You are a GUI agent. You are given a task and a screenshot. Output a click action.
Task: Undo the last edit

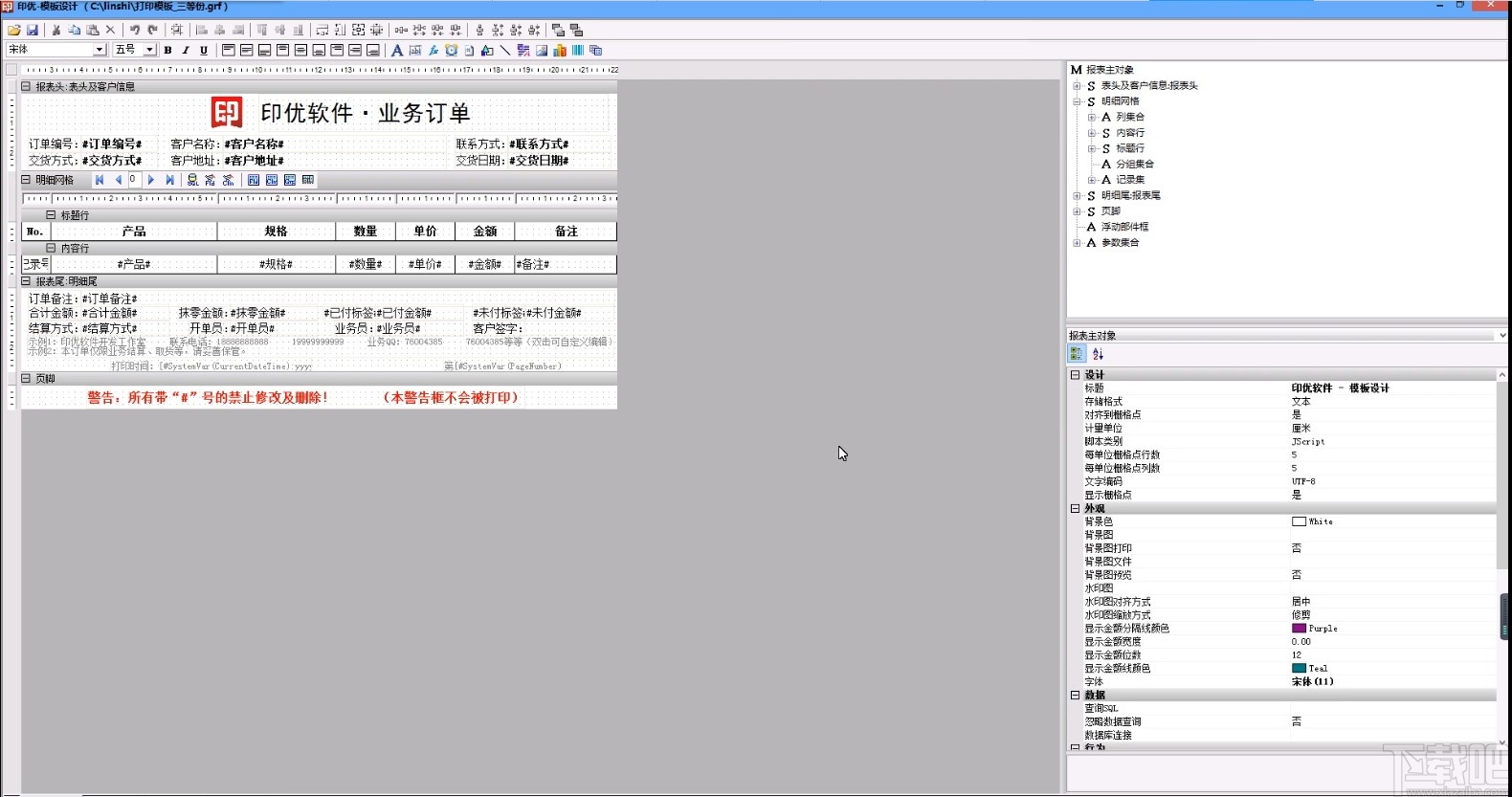135,30
